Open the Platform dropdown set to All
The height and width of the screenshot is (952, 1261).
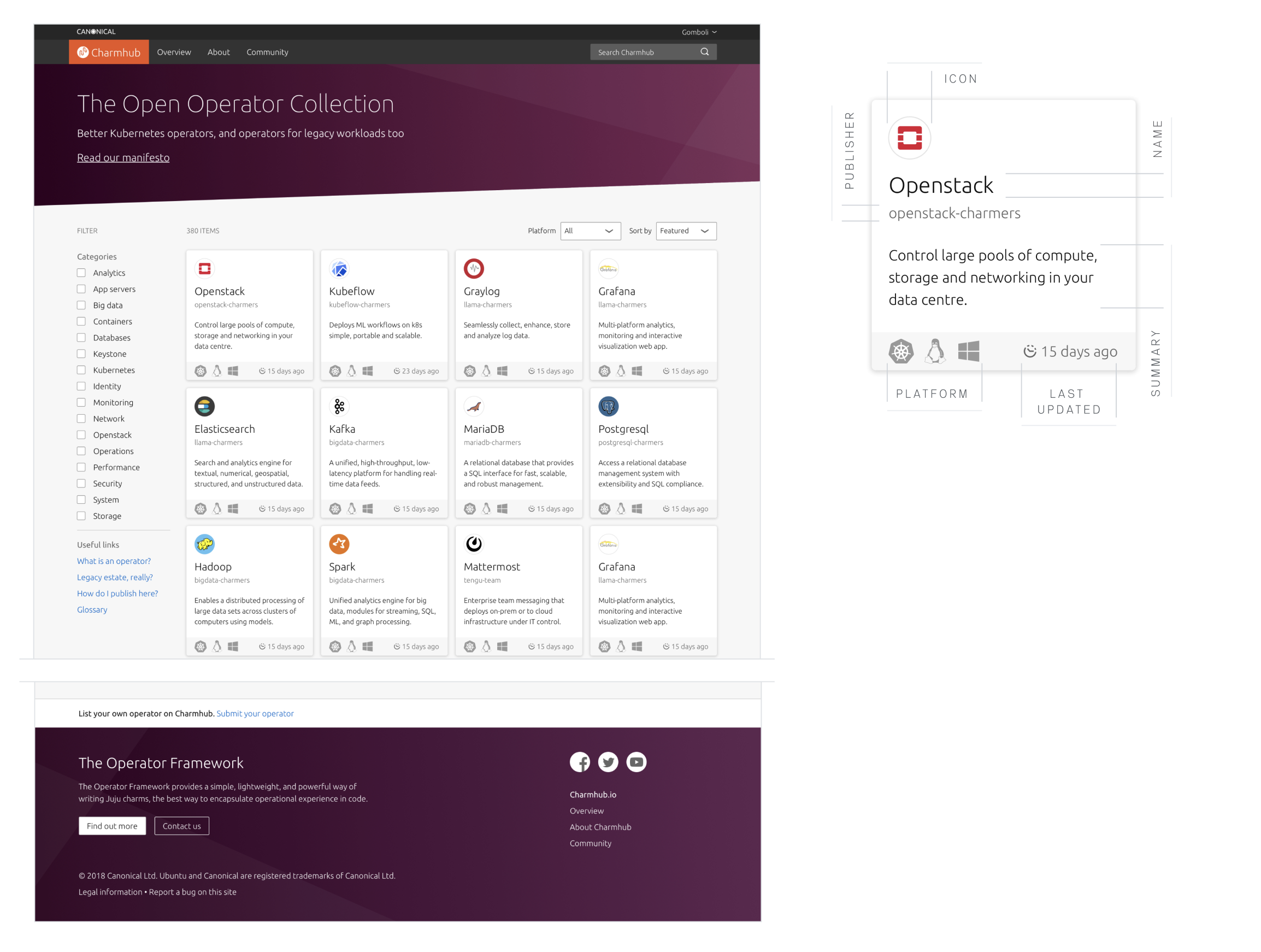591,231
